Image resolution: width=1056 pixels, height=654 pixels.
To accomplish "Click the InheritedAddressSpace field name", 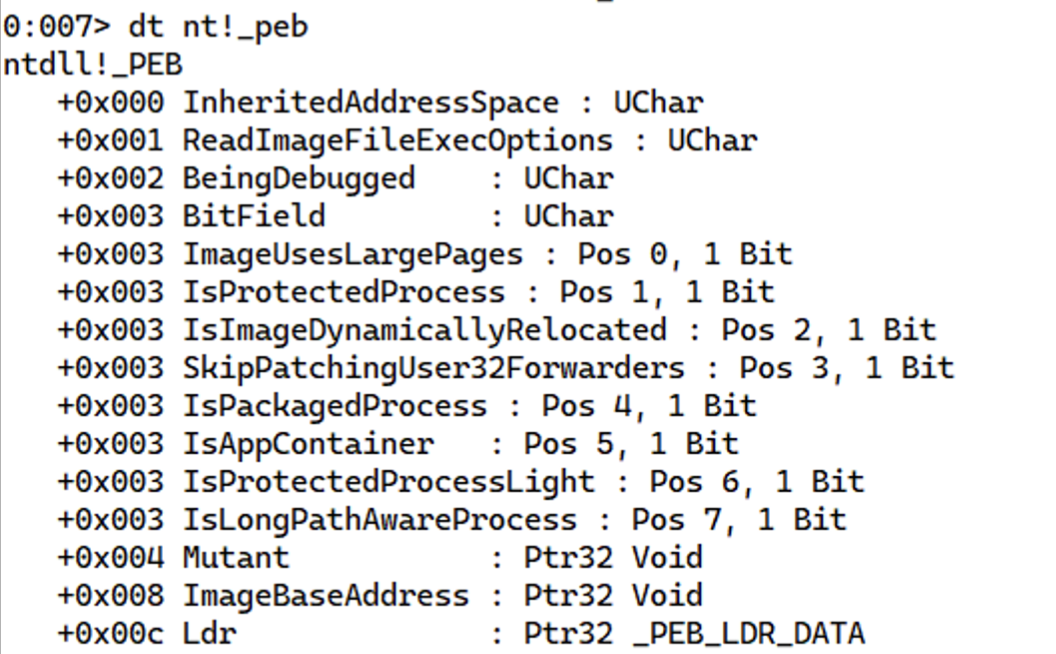I will pos(370,103).
